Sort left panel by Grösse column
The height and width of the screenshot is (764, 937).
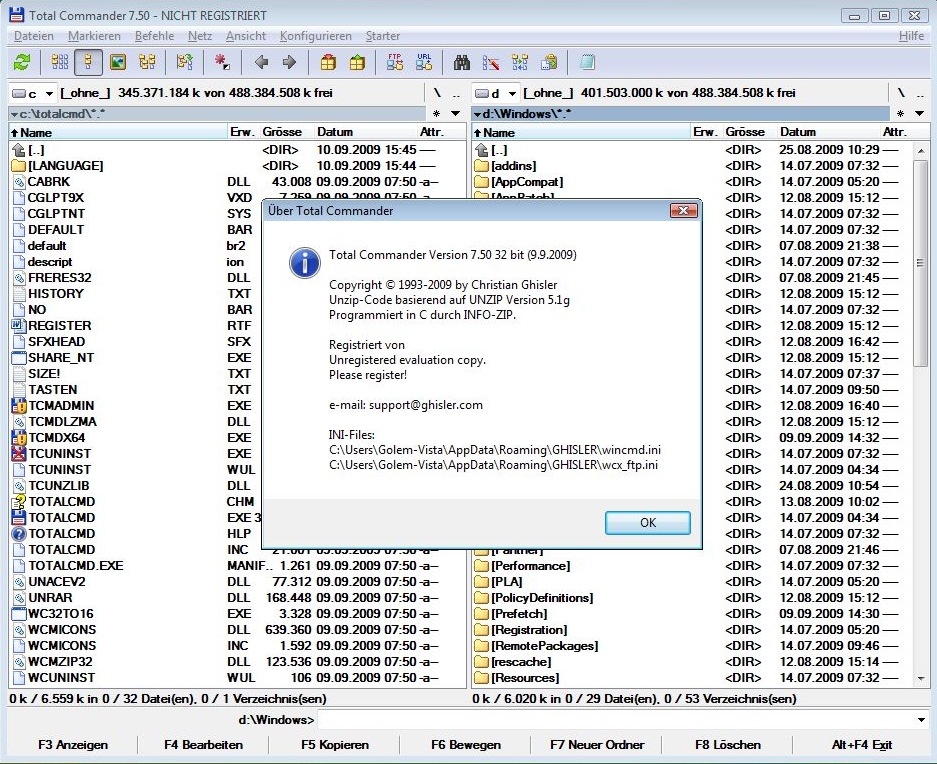pos(287,132)
